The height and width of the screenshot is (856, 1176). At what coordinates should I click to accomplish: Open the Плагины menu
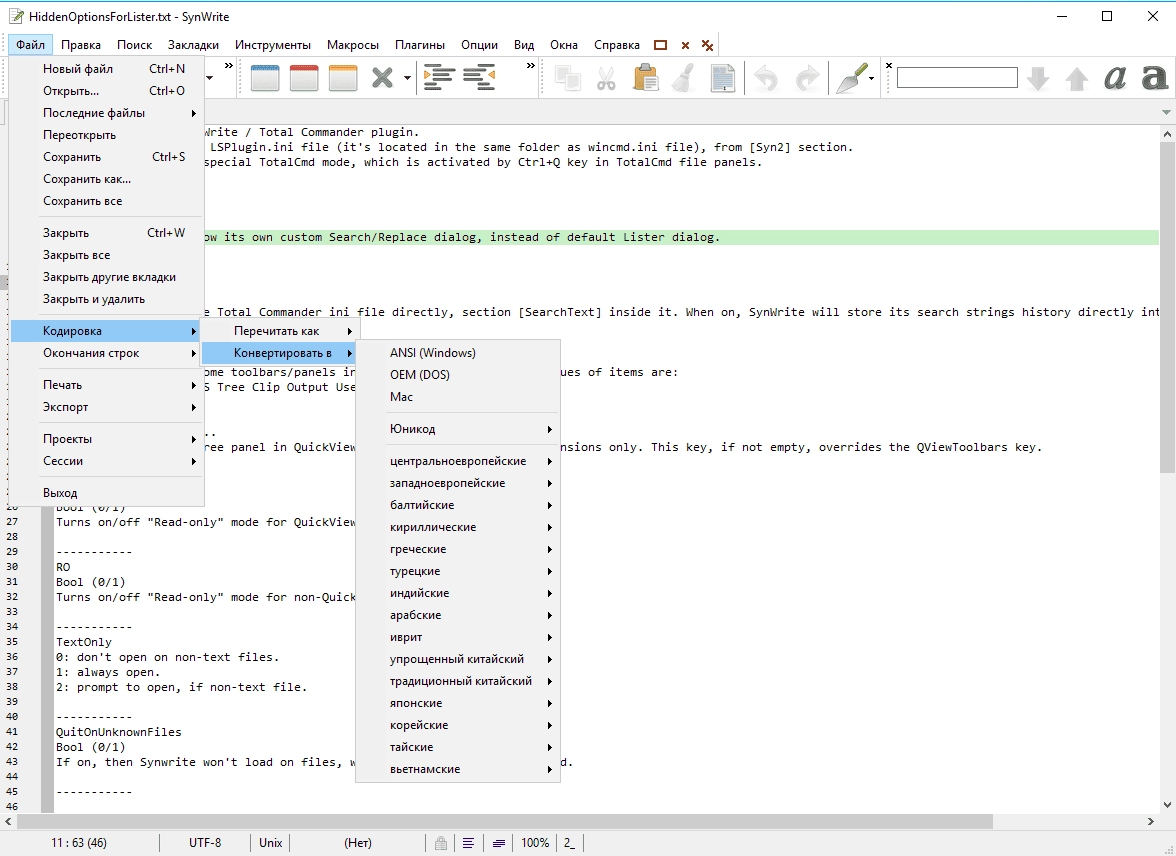click(420, 45)
